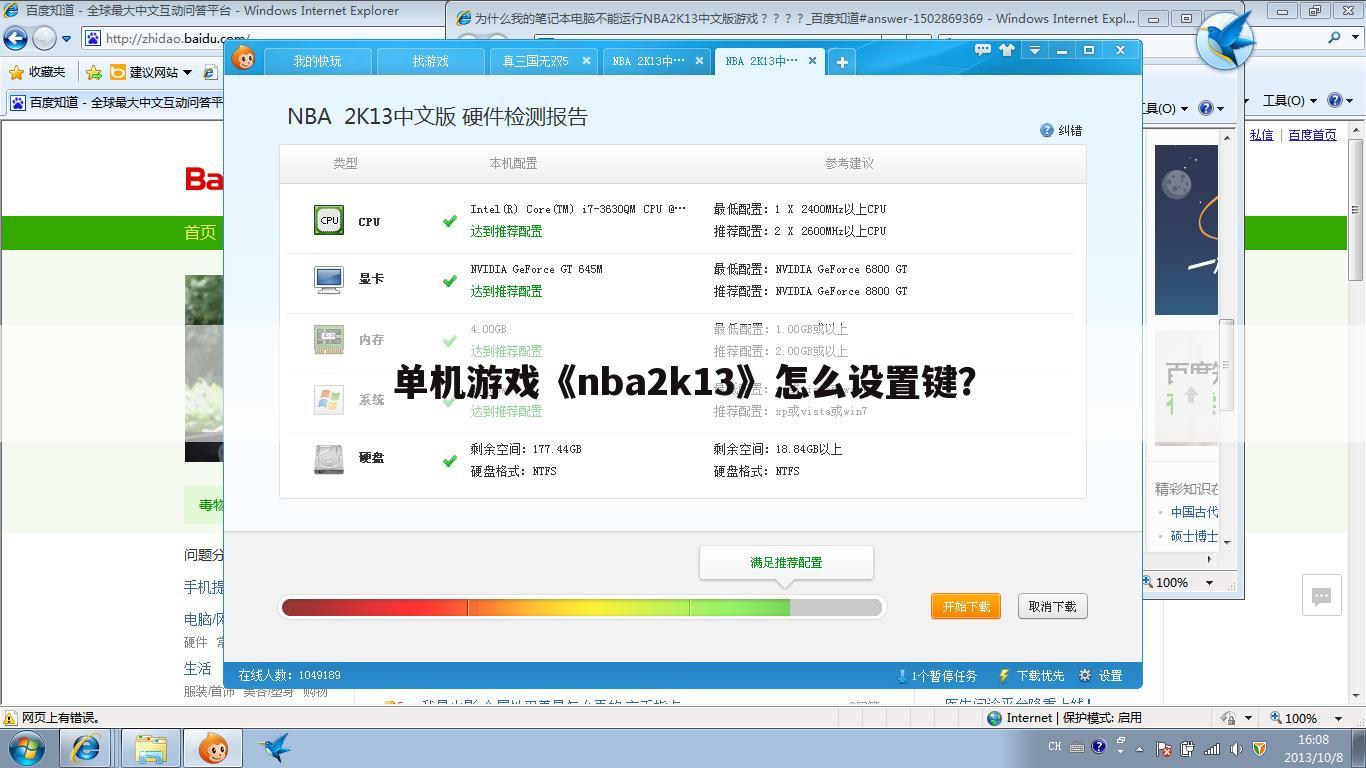This screenshot has width=1366, height=768.
Task: Click IE back button in left window
Action: point(15,38)
